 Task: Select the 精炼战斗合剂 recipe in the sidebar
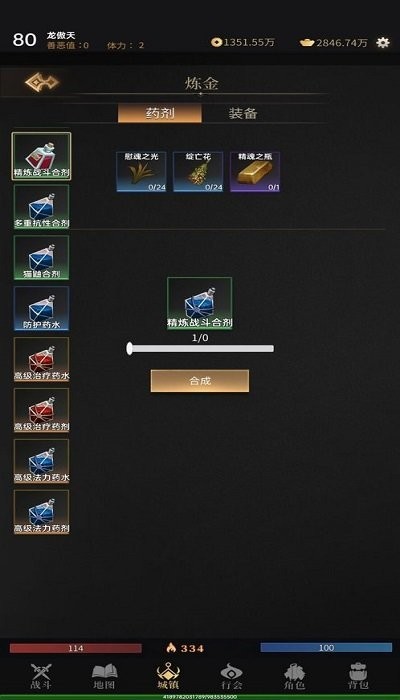41,156
